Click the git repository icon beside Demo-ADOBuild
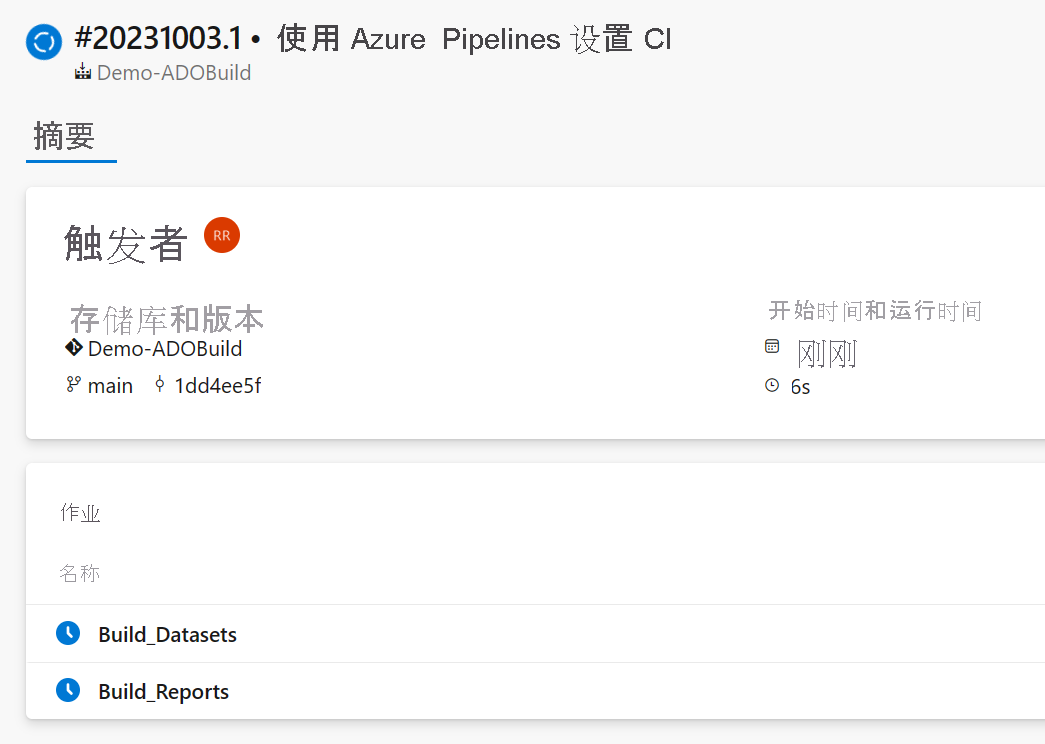The width and height of the screenshot is (1045, 744). pos(74,347)
